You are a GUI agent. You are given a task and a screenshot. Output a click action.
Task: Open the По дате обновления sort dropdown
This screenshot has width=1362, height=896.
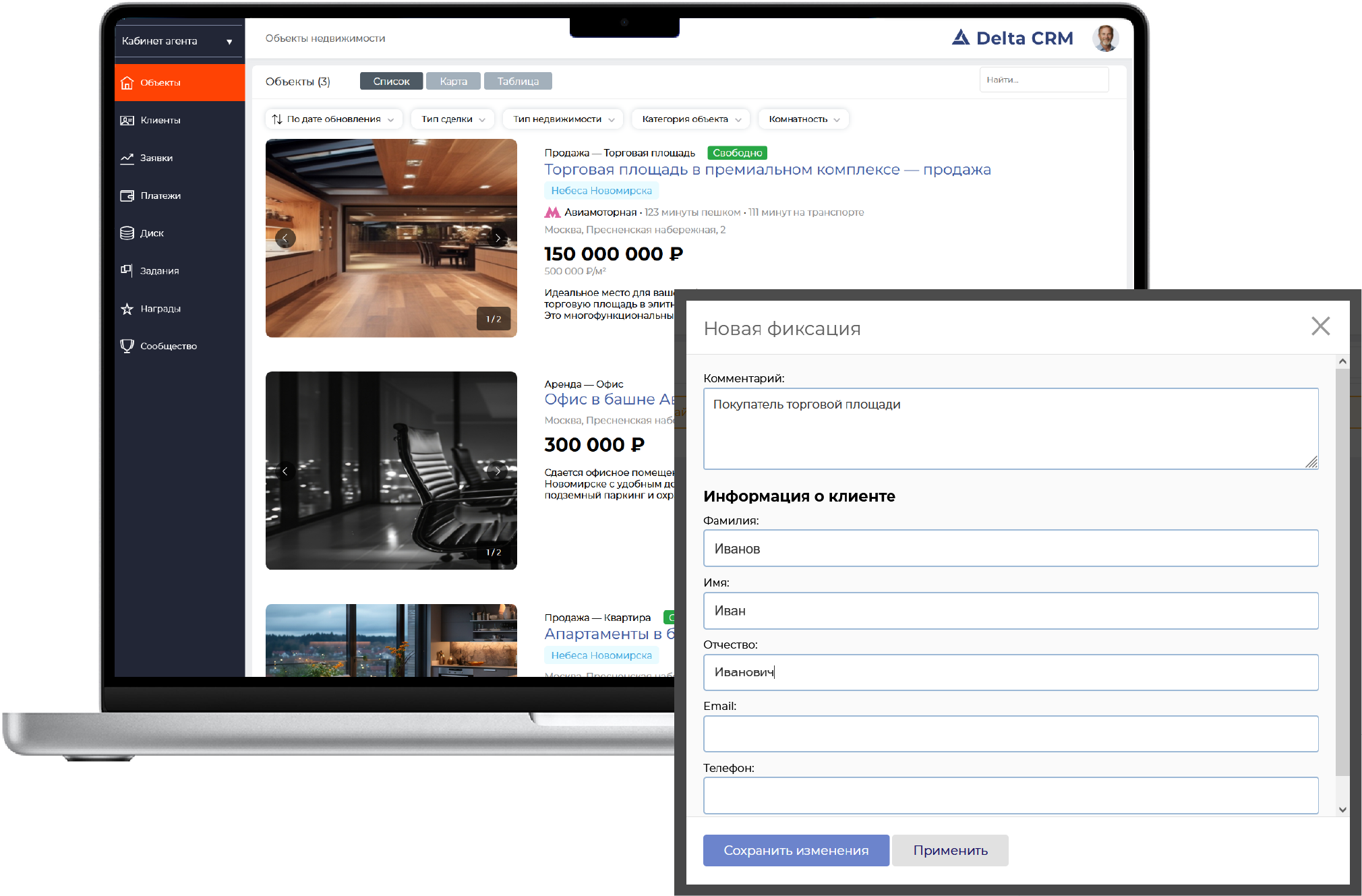click(334, 119)
